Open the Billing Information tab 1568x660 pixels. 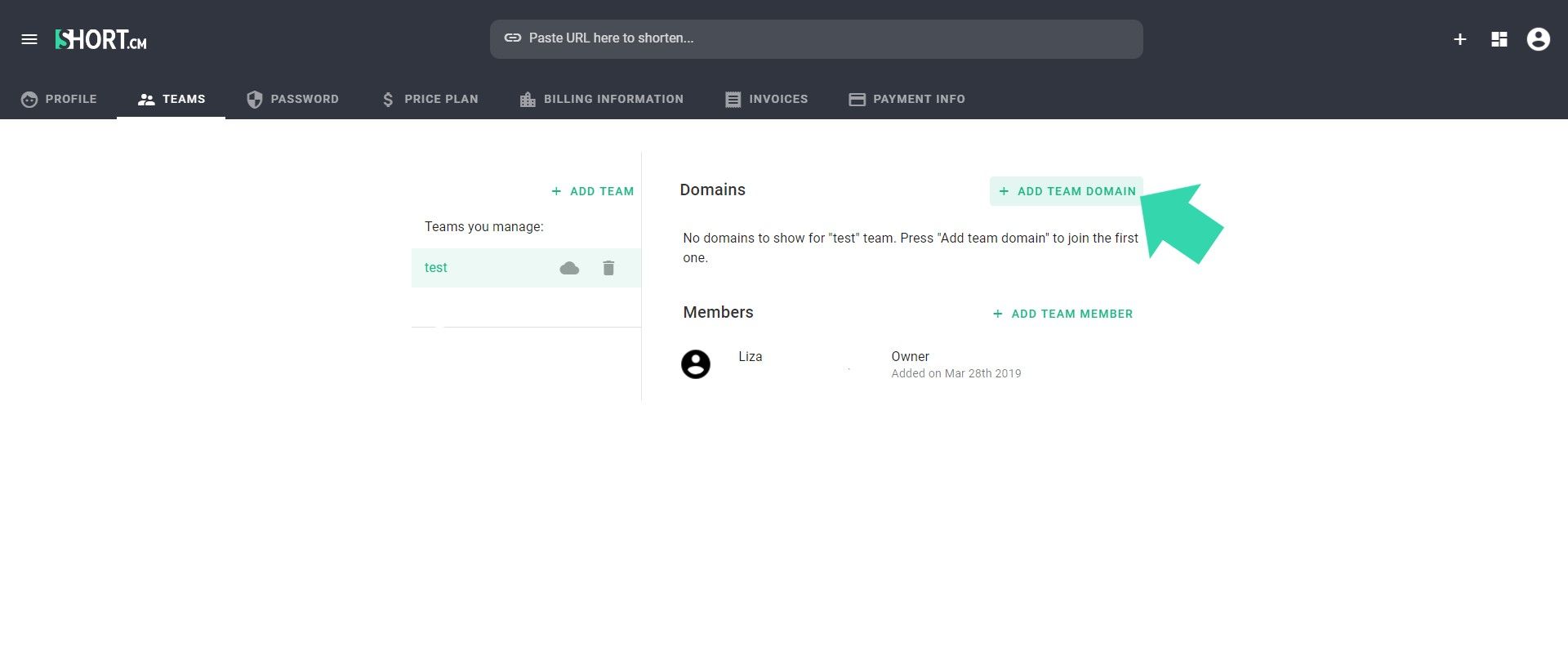[601, 99]
